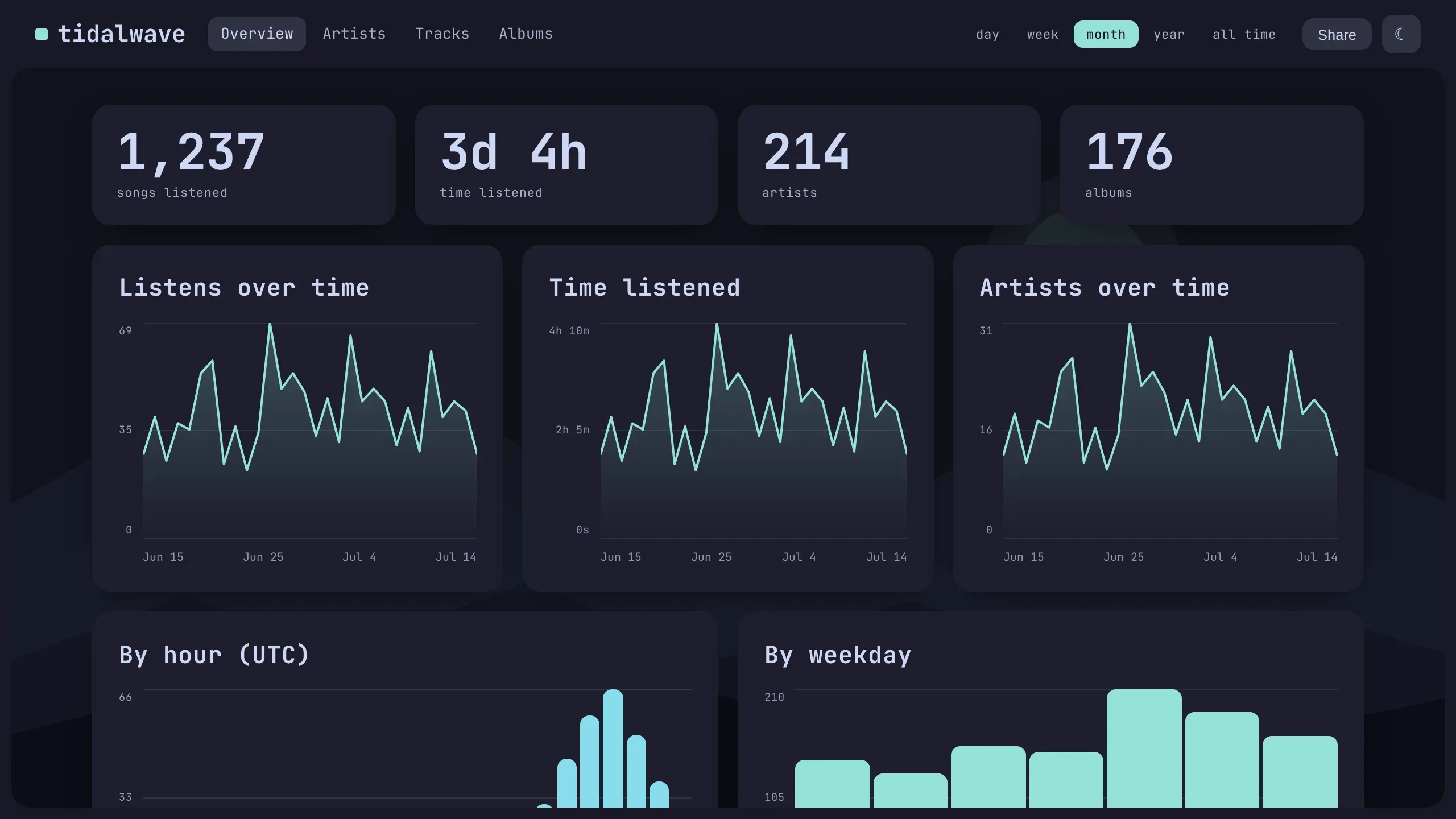This screenshot has height=819, width=1456.
Task: Select the day time range
Action: 987,34
